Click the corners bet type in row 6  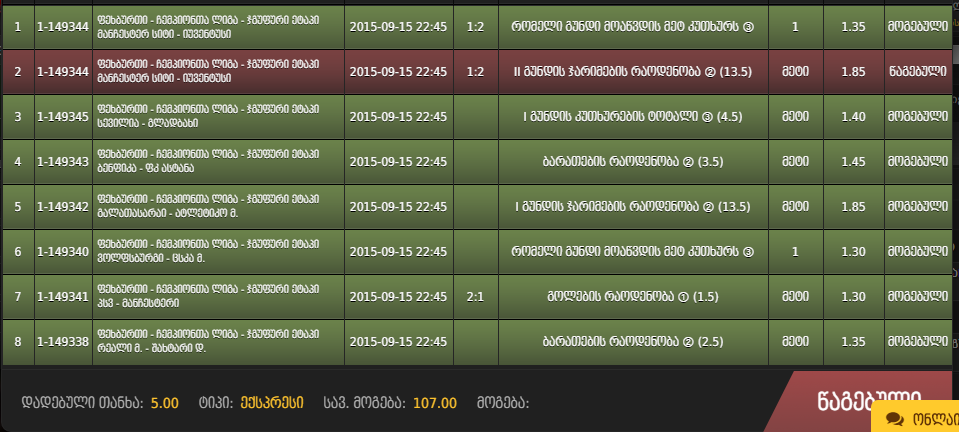(x=633, y=252)
